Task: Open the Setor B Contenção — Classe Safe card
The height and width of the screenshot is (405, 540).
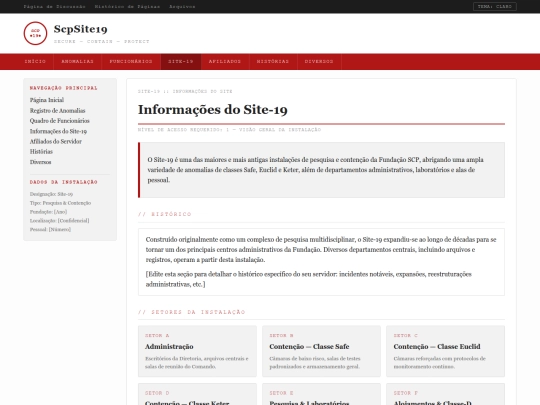Action: (x=321, y=351)
